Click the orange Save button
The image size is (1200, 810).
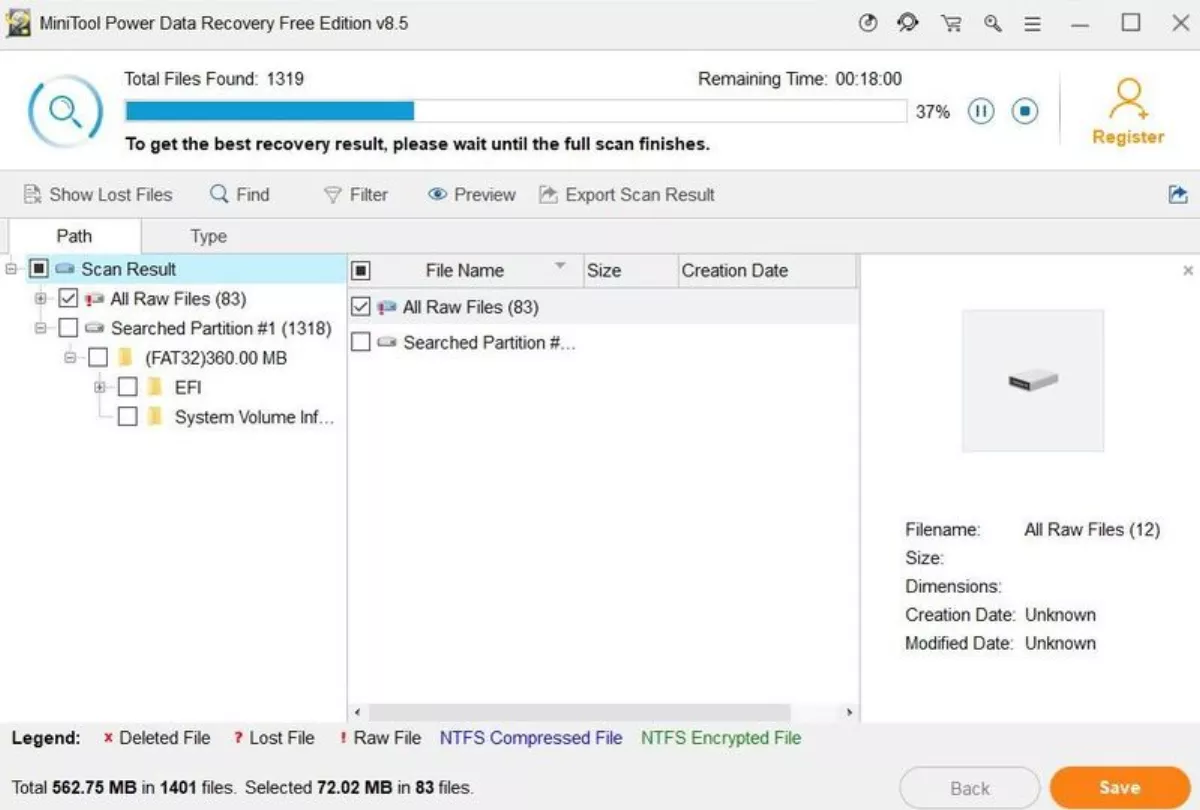[1119, 788]
